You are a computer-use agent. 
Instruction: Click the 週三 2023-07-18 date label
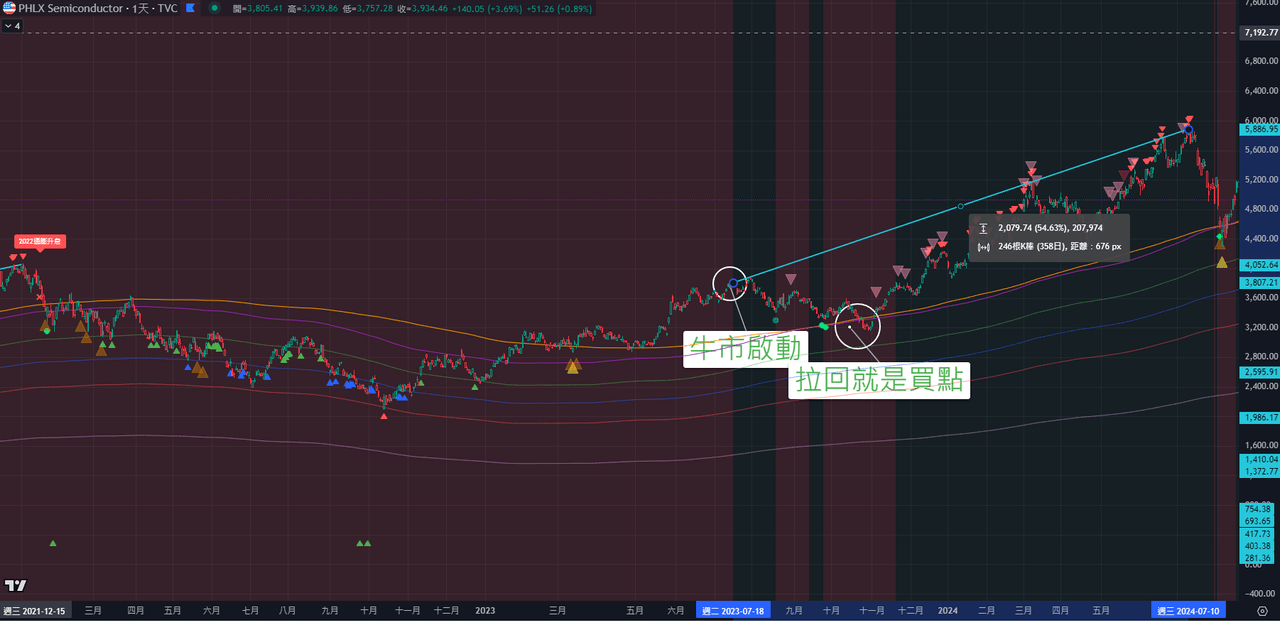click(x=735, y=611)
